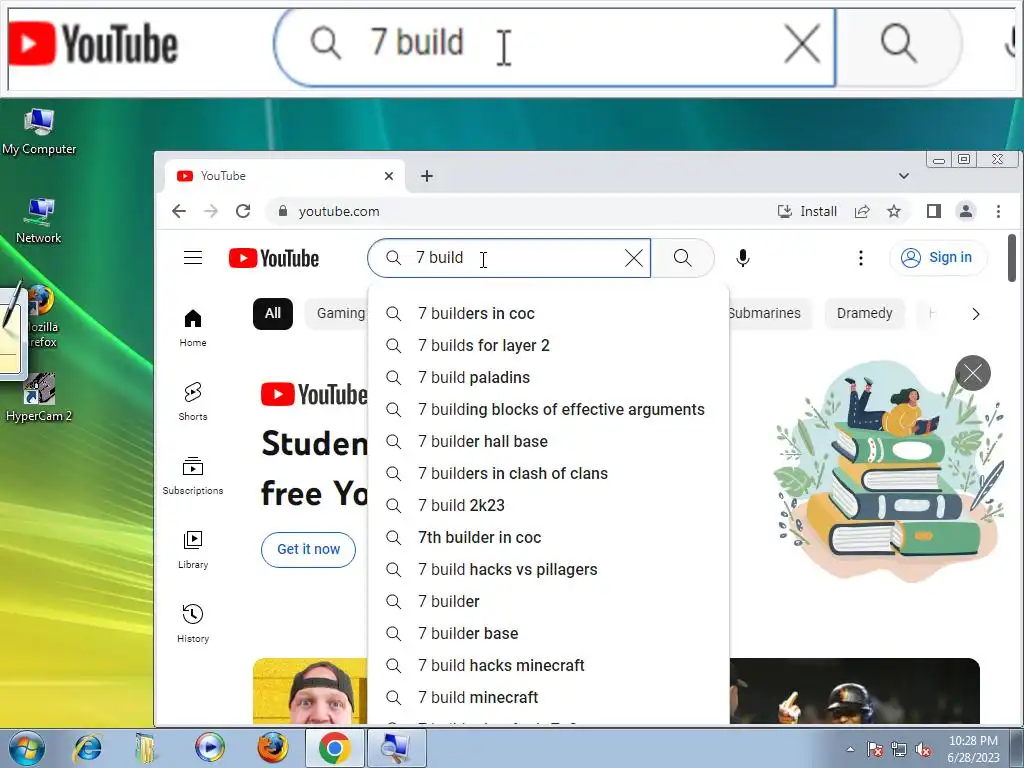Open the video thumbnail with man in cap
This screenshot has height=768, width=1024.
click(x=311, y=691)
